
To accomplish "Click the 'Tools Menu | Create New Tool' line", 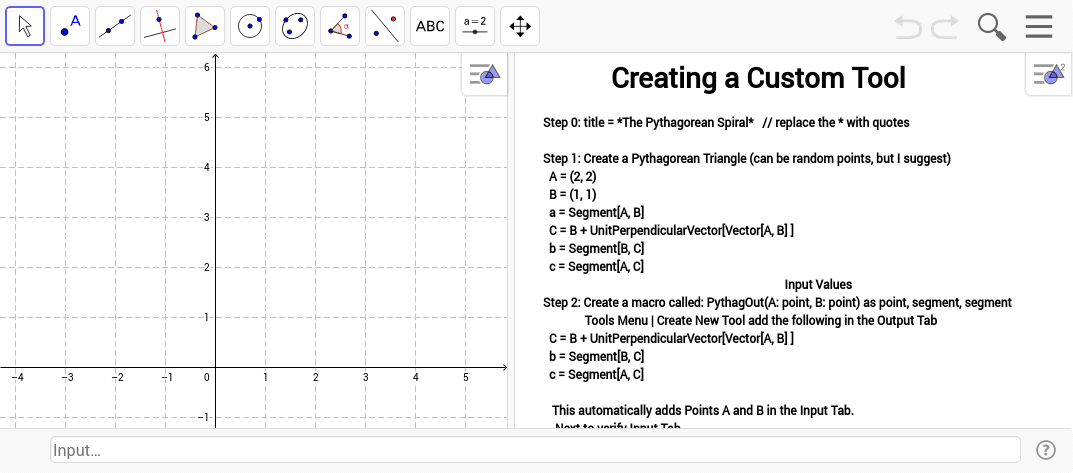I will pos(761,320).
